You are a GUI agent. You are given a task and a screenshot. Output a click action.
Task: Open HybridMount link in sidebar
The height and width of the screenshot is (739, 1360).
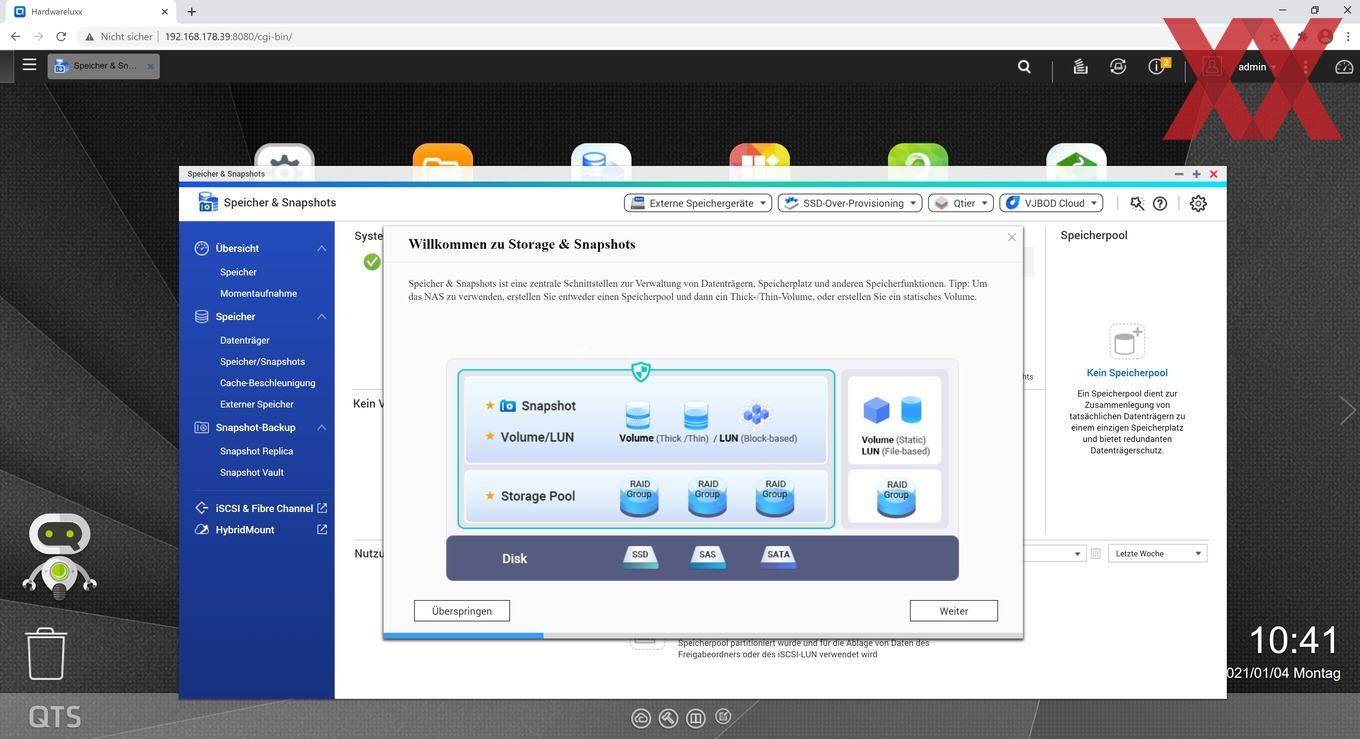click(245, 529)
